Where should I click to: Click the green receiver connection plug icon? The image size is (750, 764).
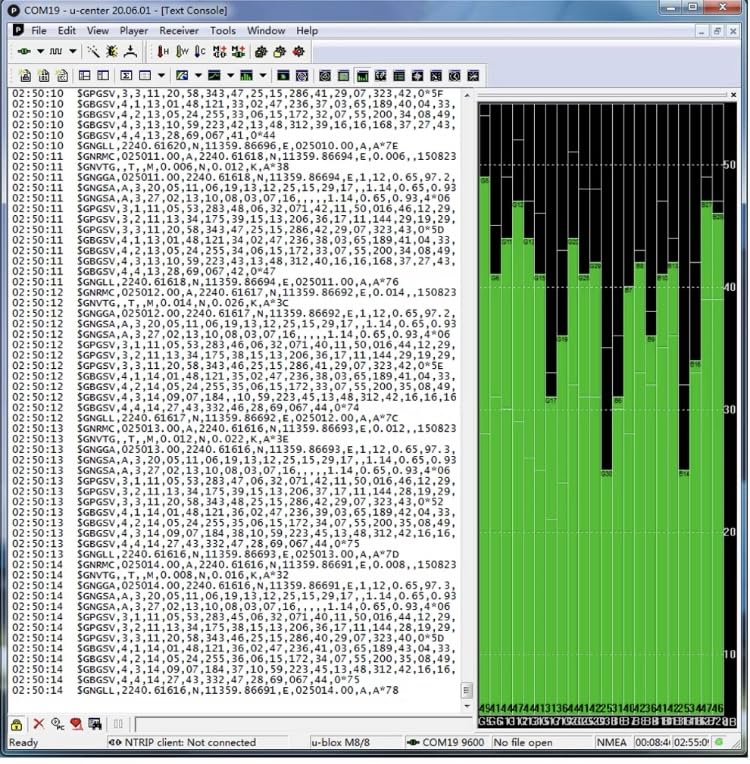pyautogui.click(x=24, y=51)
